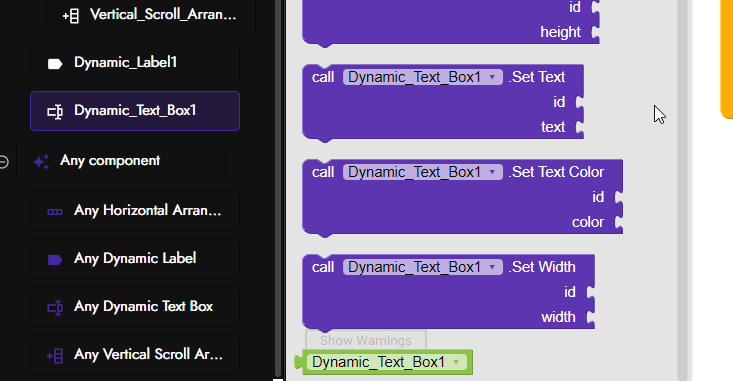Image resolution: width=733 pixels, height=381 pixels.
Task: Click the Any Dynamic Label icon
Action: 55,260
